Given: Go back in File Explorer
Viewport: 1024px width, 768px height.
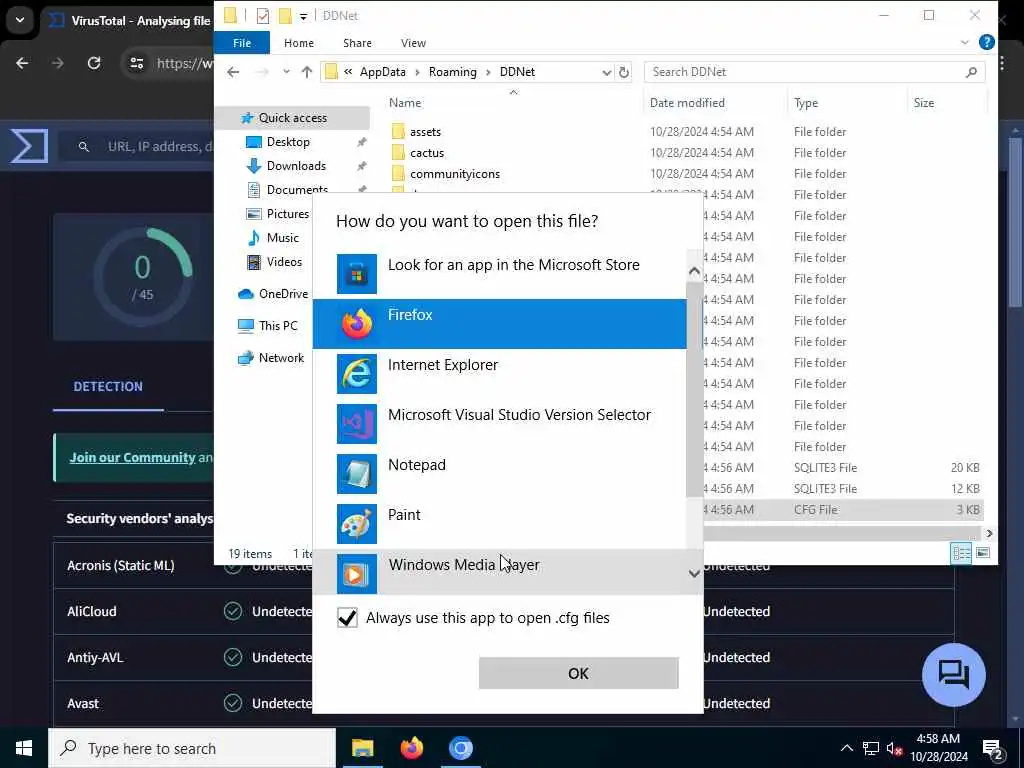Looking at the screenshot, I should [233, 72].
